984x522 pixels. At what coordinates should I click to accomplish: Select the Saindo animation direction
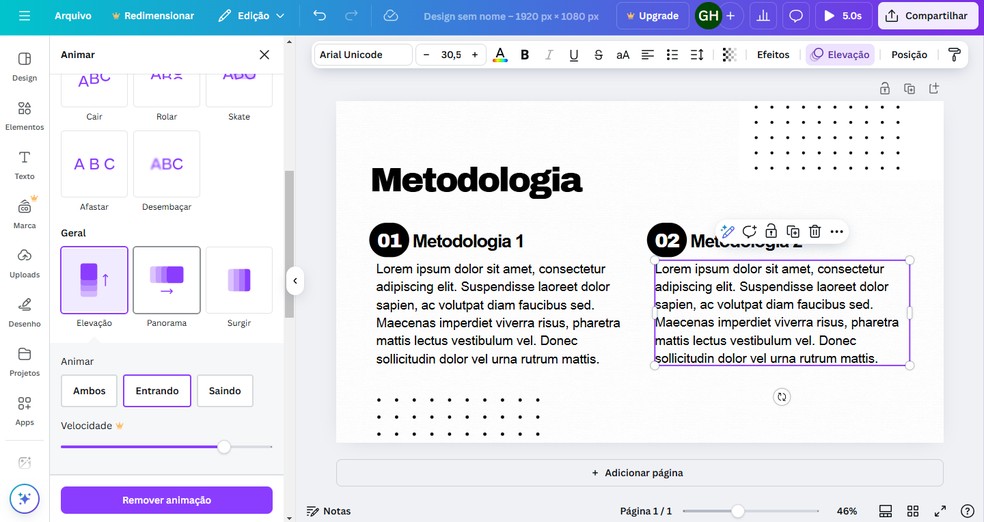(225, 391)
